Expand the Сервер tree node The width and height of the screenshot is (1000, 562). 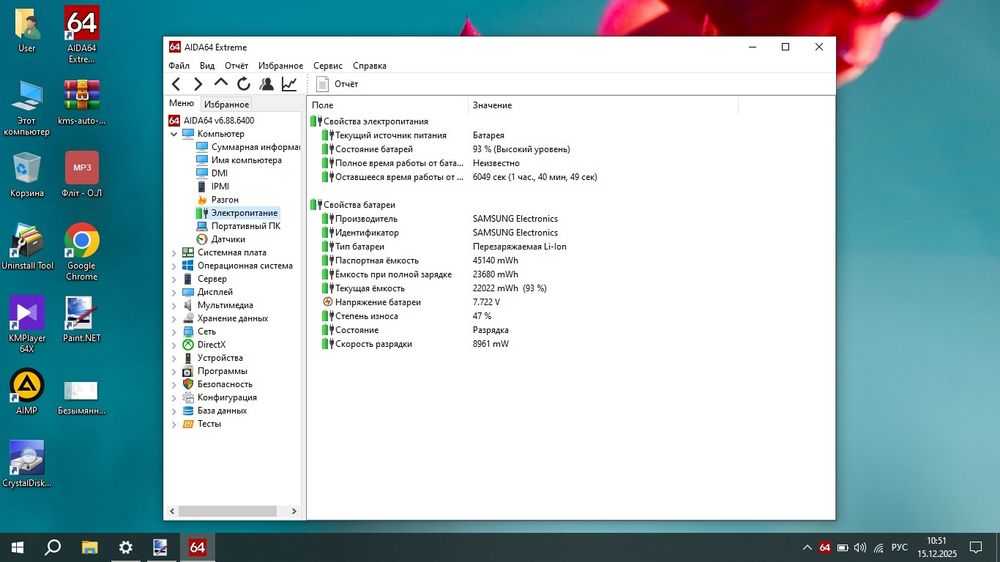click(x=173, y=279)
